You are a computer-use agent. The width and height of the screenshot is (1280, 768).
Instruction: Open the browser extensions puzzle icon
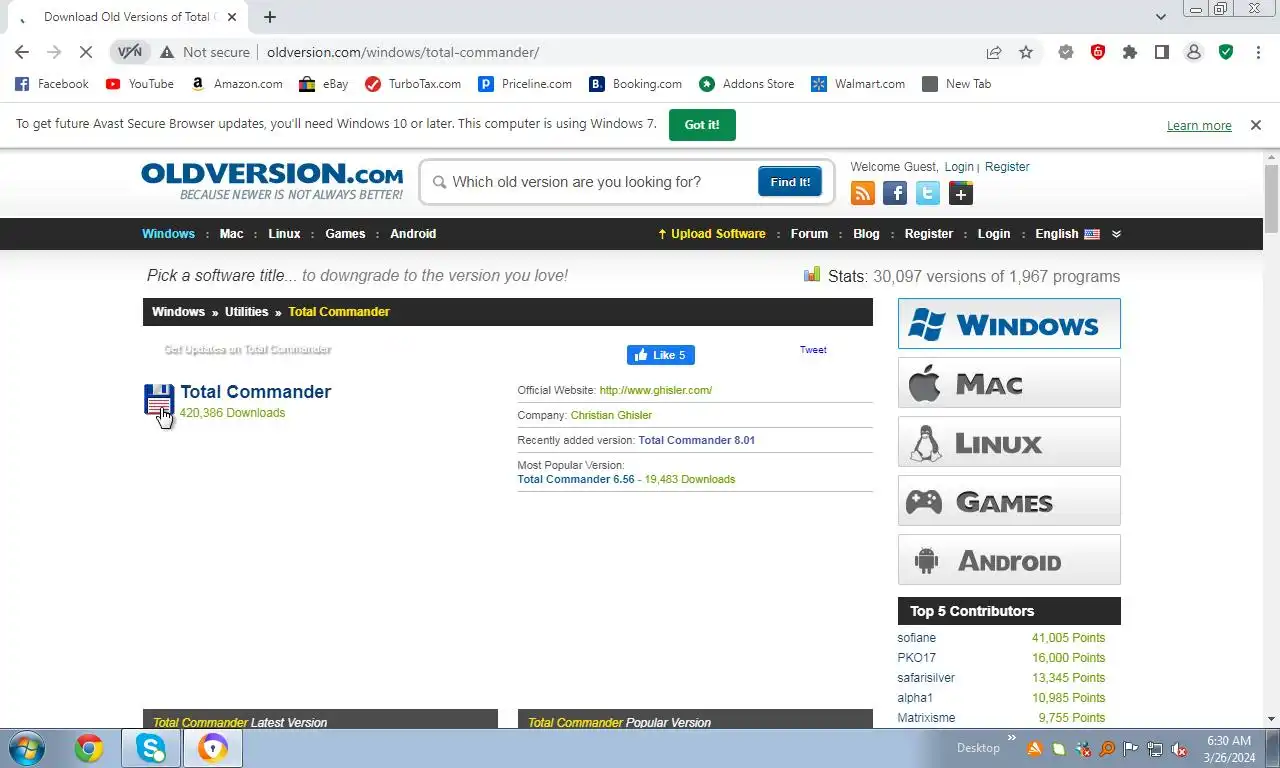pos(1130,52)
